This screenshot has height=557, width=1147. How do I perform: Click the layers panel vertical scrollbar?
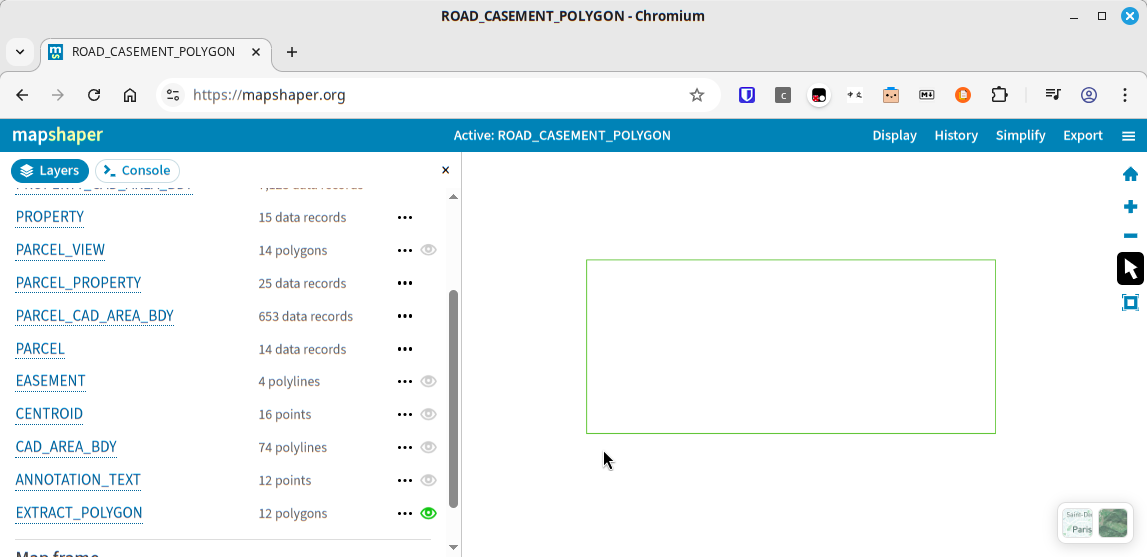click(454, 399)
